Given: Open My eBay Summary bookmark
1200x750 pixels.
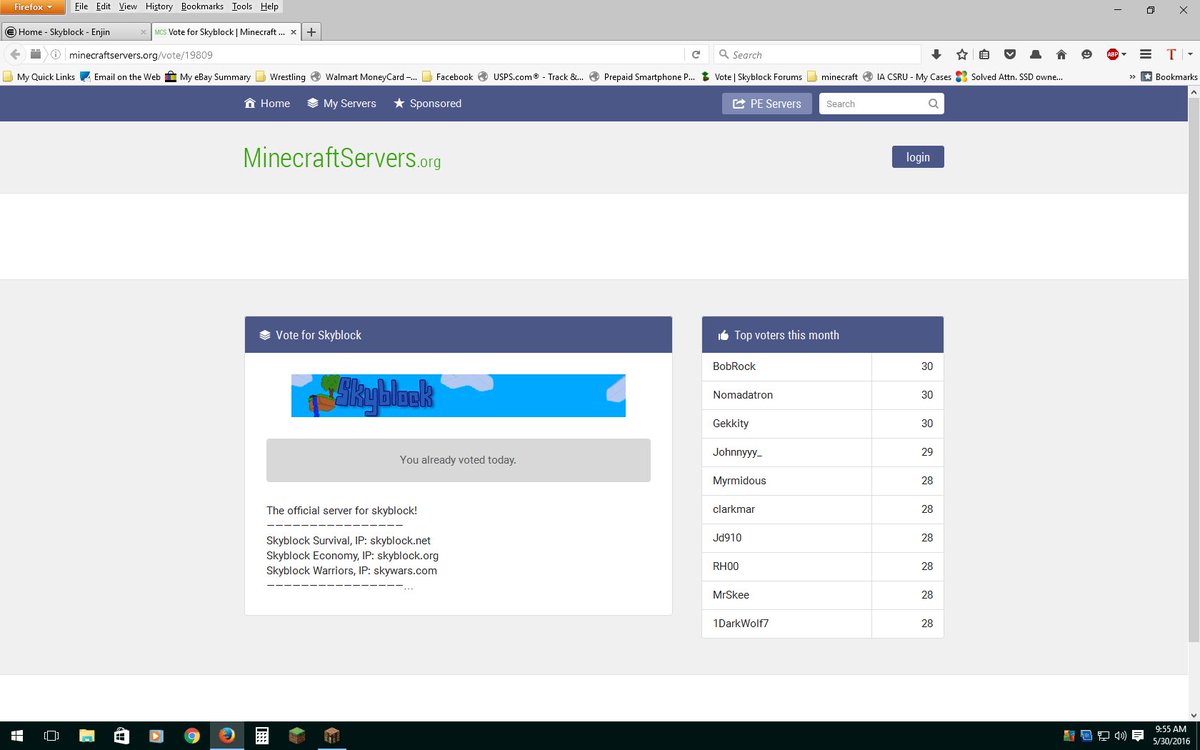Looking at the screenshot, I should pos(208,76).
